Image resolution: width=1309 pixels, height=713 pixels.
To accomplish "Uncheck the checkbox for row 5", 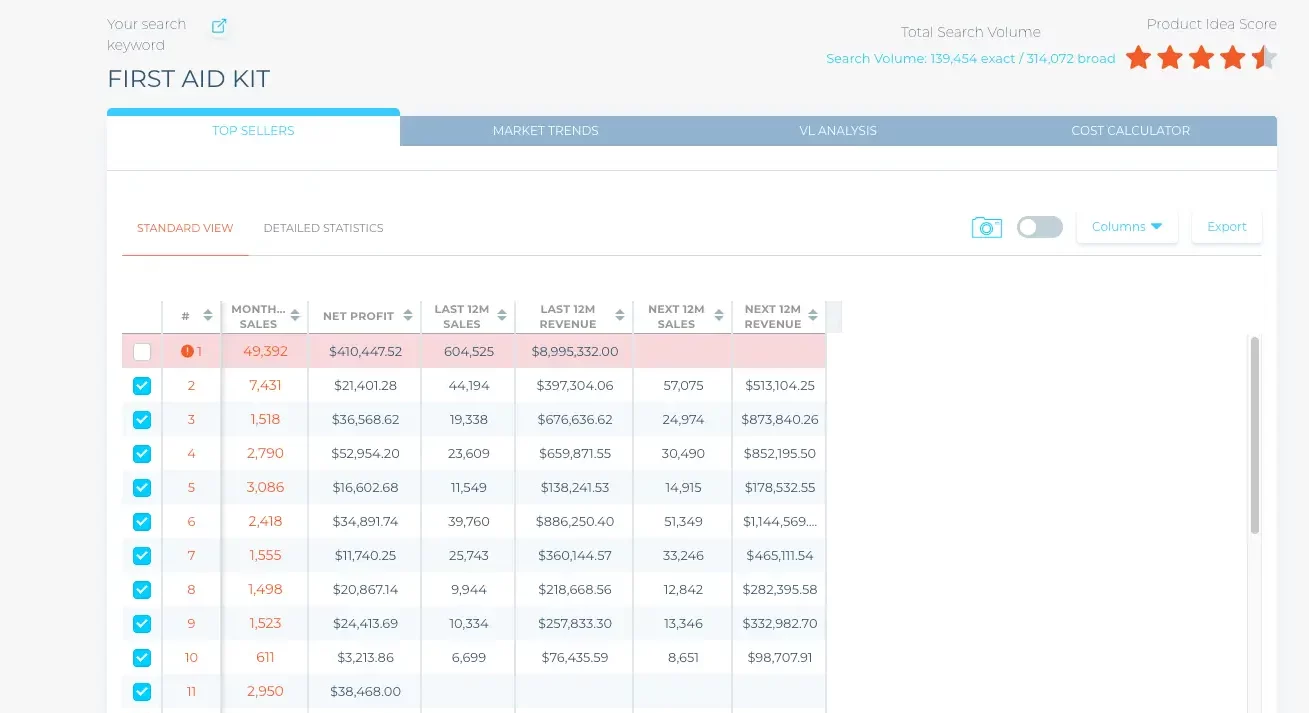I will tap(142, 488).
